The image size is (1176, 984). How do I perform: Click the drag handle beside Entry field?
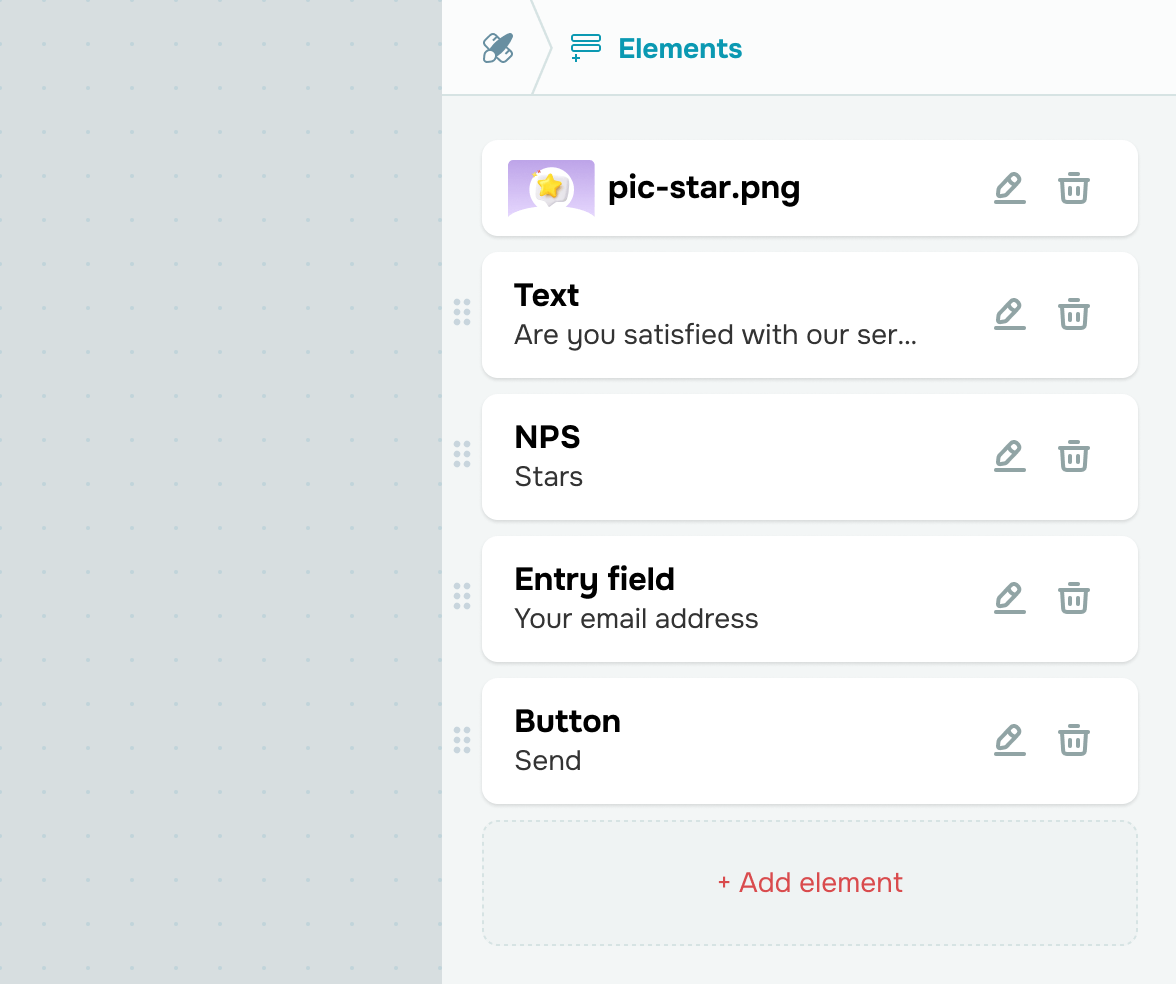tap(462, 596)
